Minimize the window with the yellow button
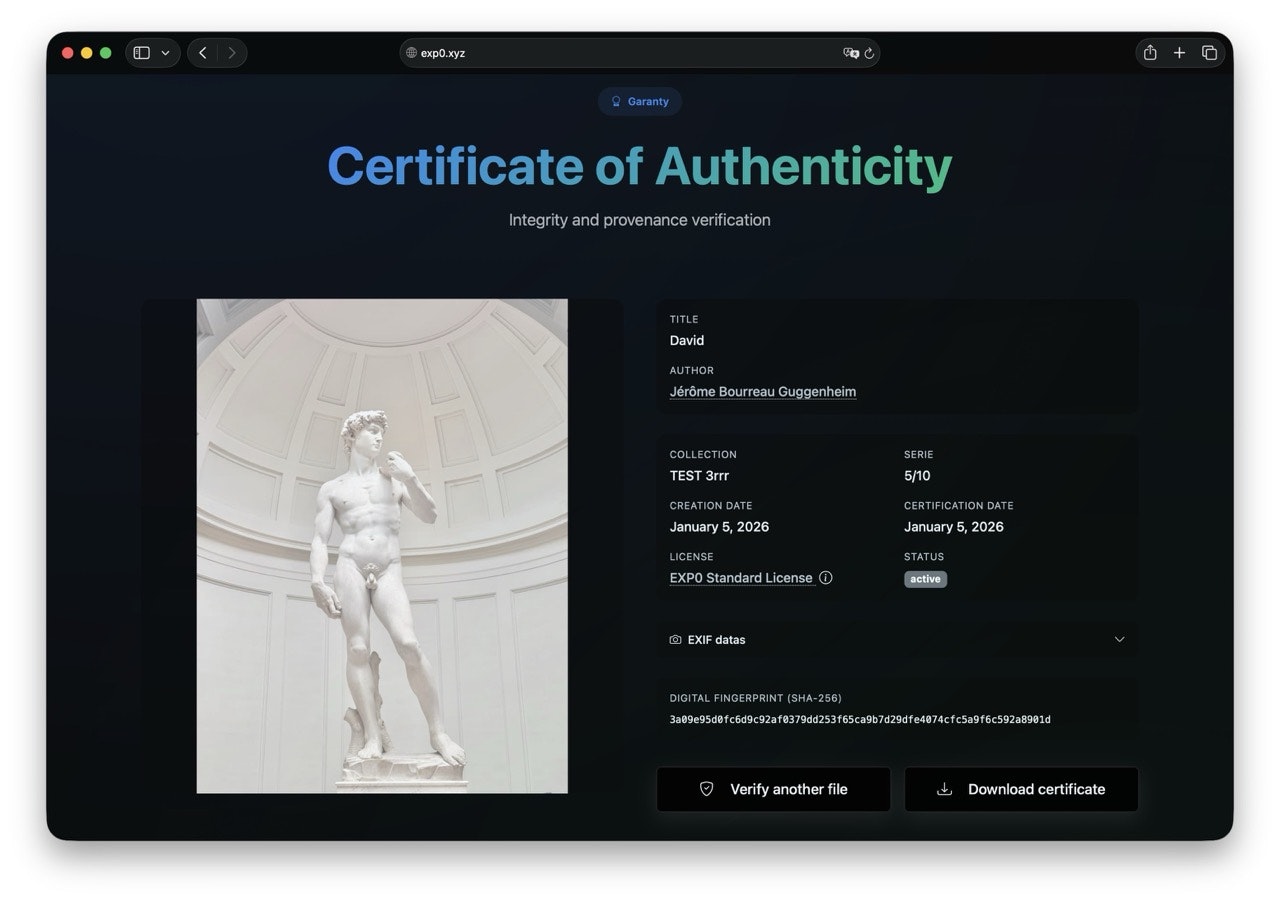 point(87,53)
